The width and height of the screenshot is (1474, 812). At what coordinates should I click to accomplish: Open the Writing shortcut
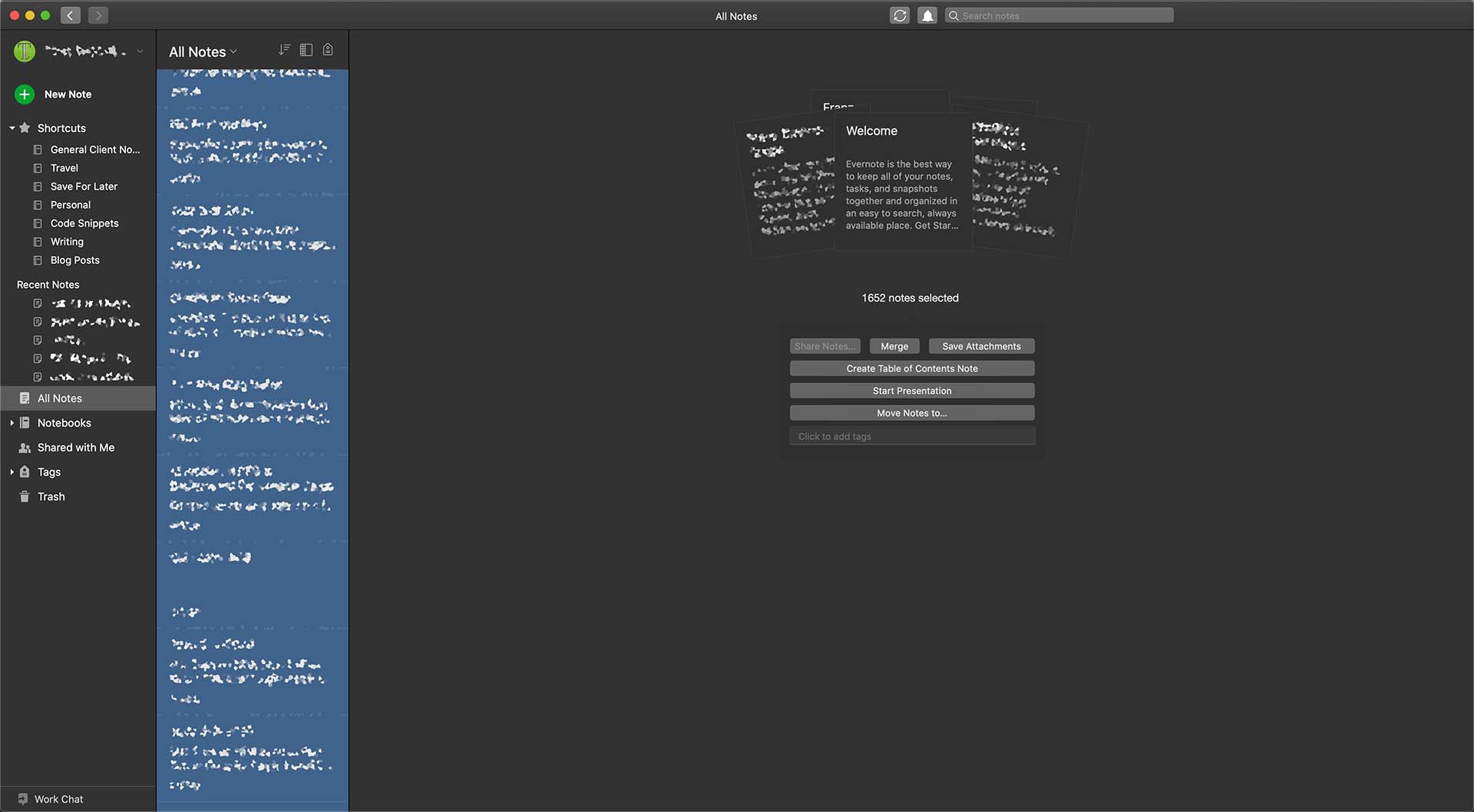pos(67,242)
